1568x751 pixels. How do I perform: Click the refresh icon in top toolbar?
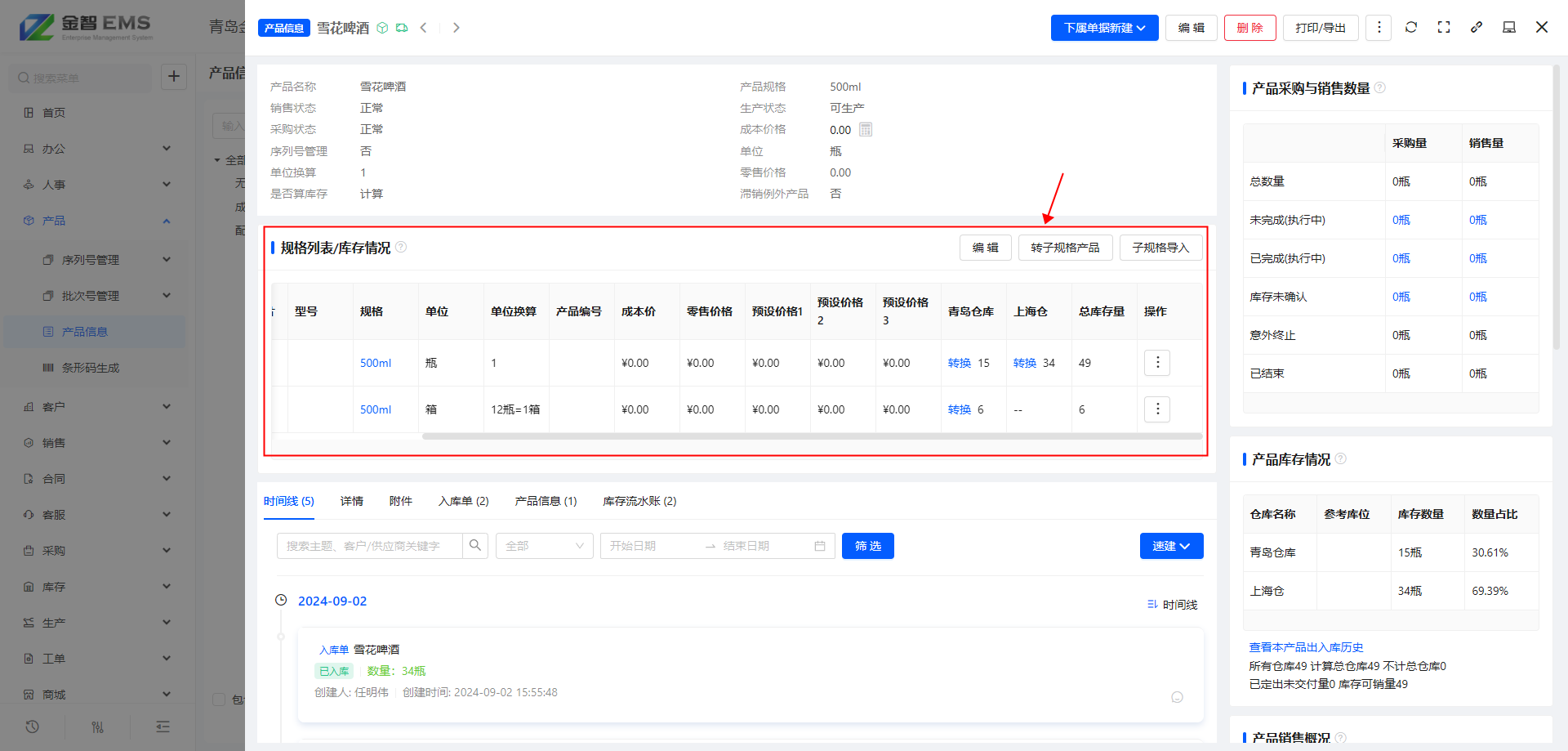pos(1410,27)
